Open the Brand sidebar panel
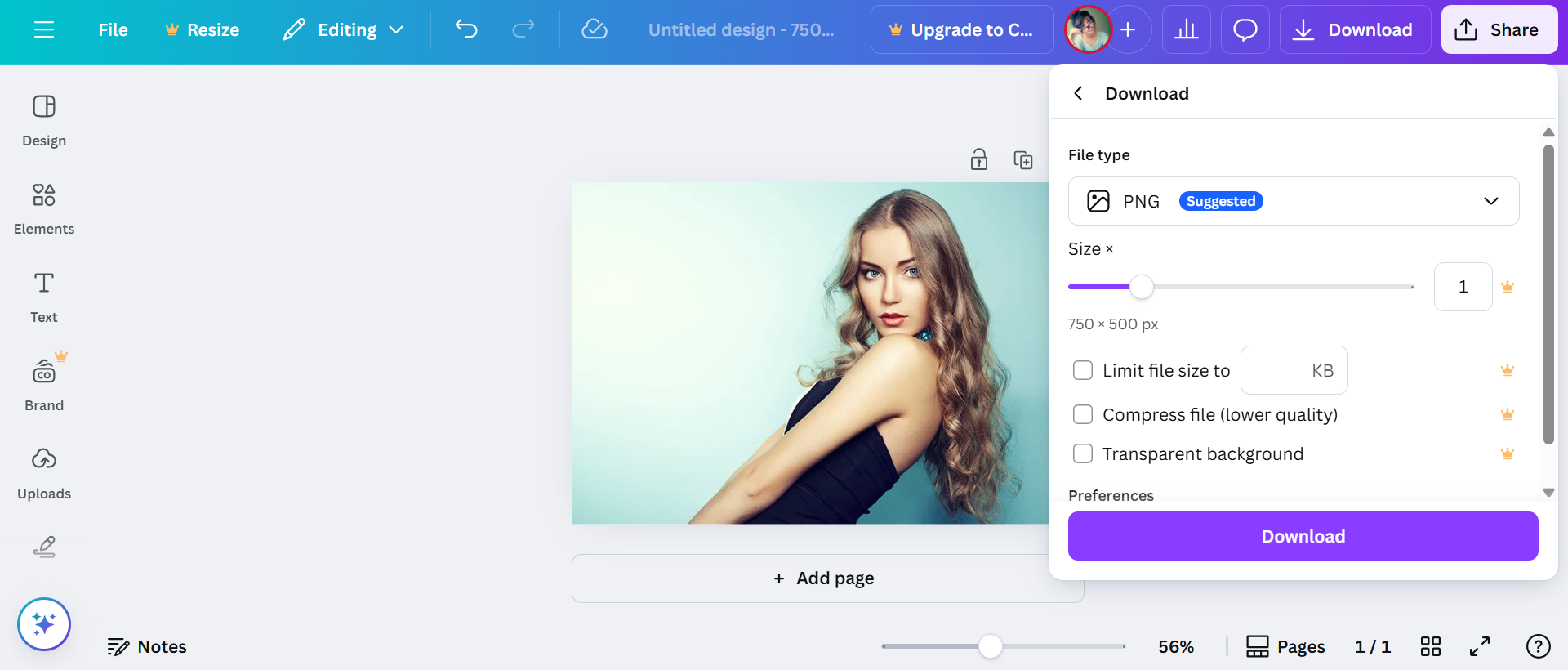The width and height of the screenshot is (1568, 670). 44,386
